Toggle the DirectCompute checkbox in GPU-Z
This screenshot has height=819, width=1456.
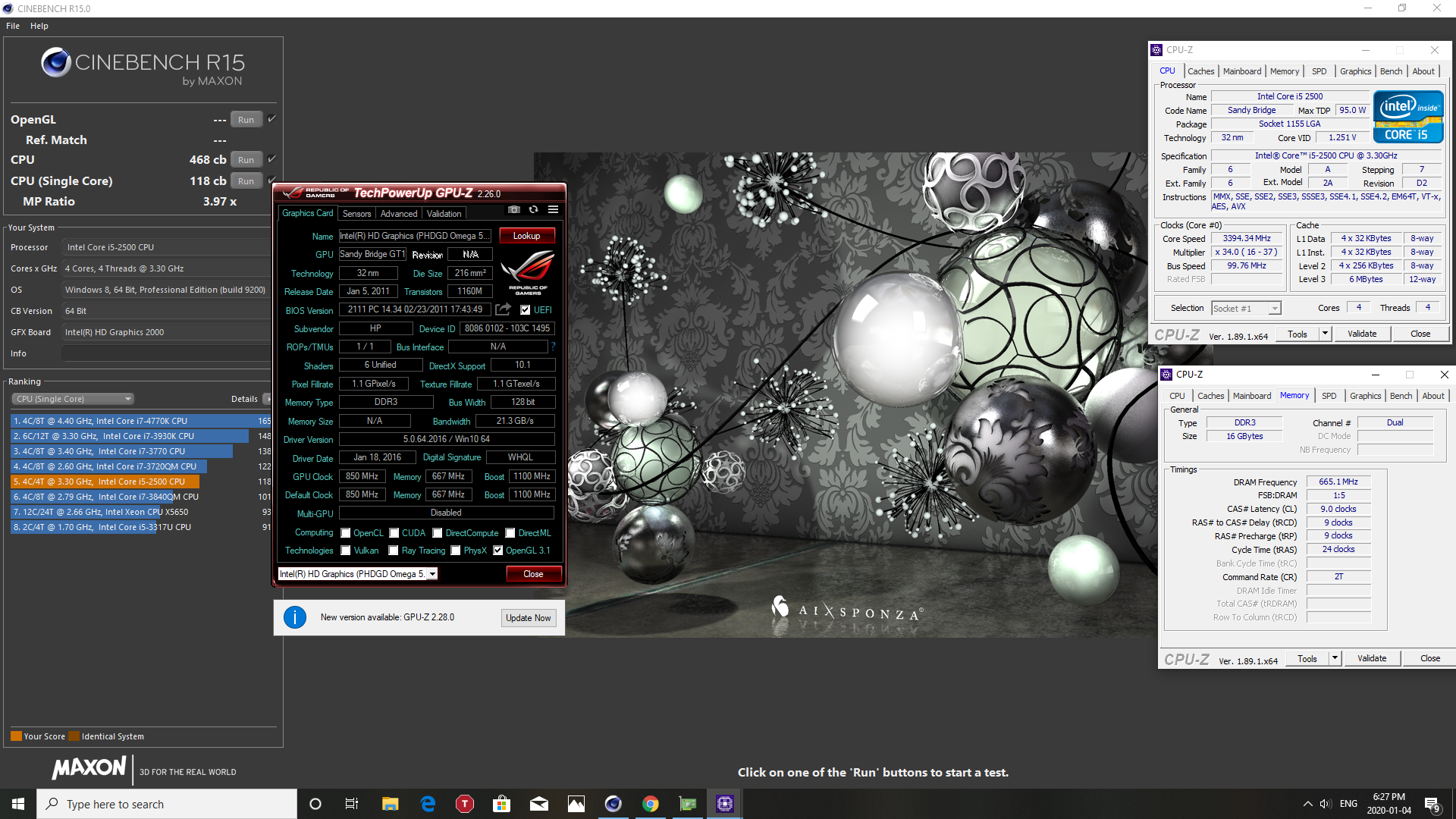(438, 533)
